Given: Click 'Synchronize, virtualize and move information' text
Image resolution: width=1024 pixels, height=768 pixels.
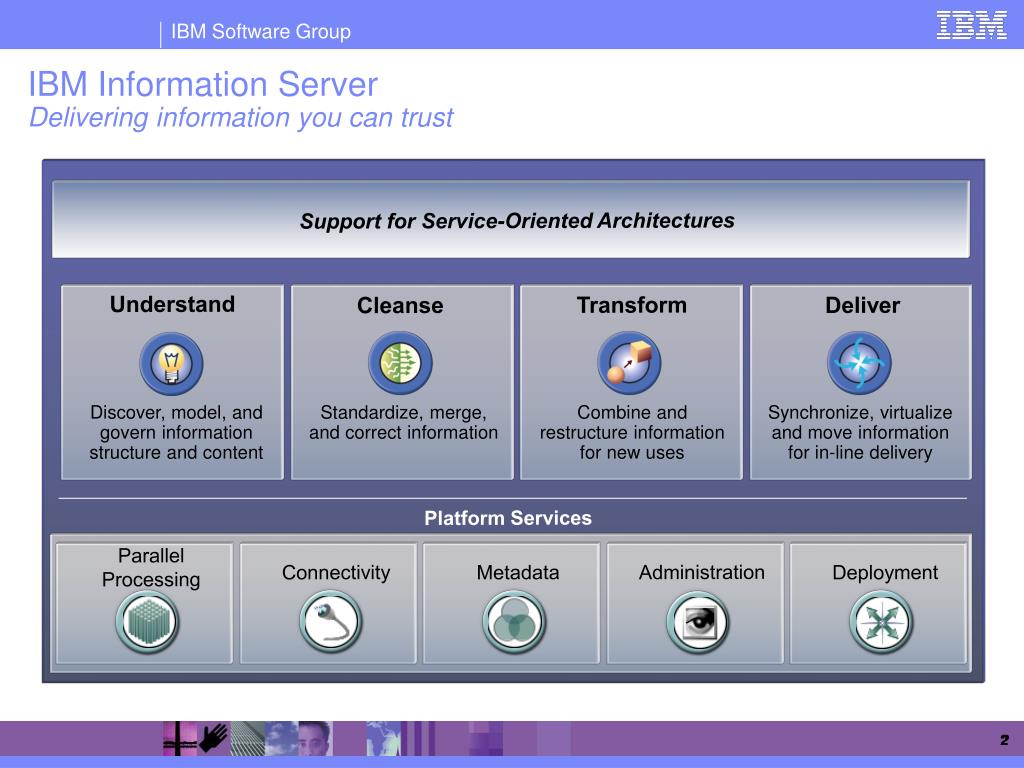Looking at the screenshot, I should click(x=860, y=432).
